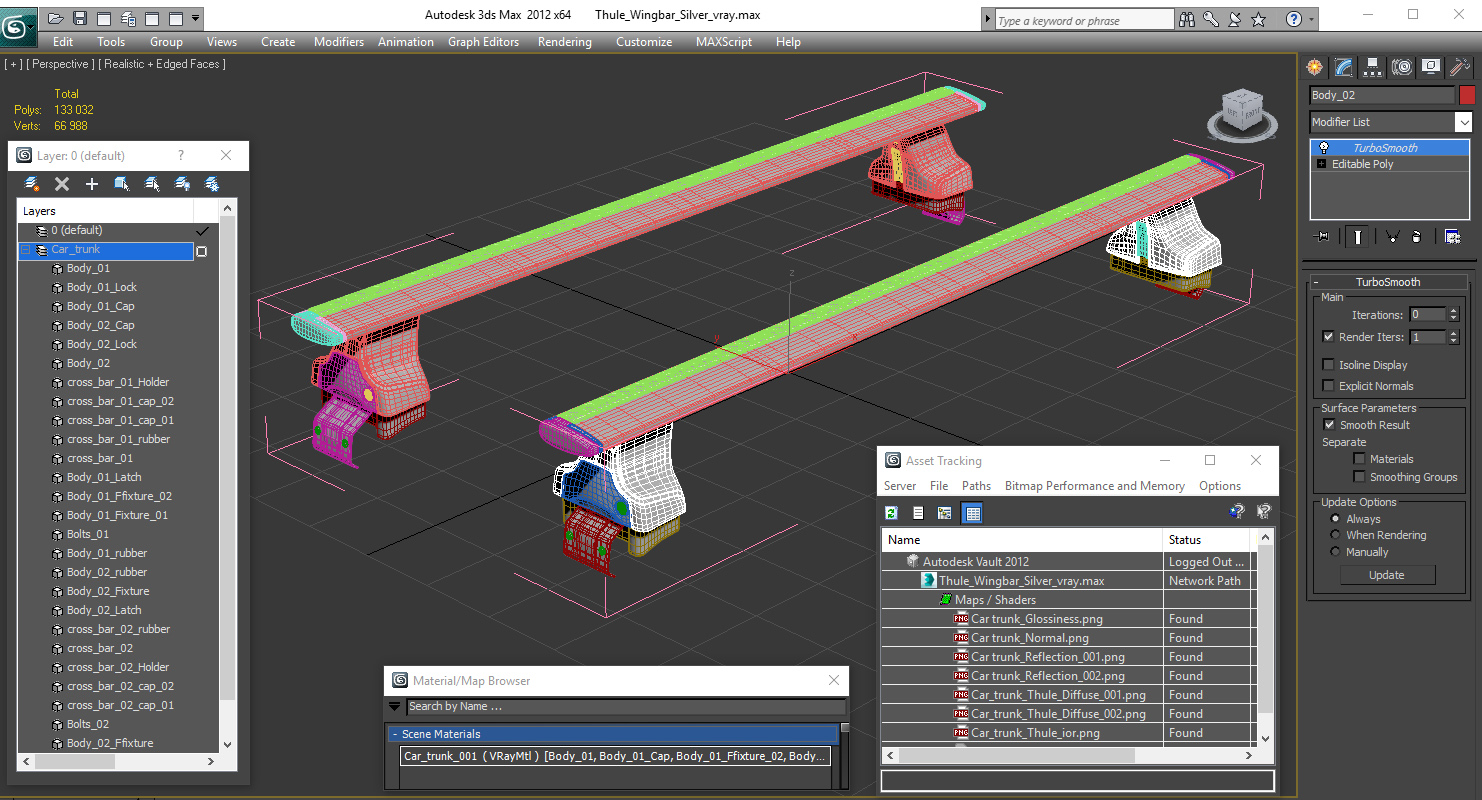This screenshot has width=1482, height=800.
Task: Increment the Iterations spinner
Action: [1454, 311]
